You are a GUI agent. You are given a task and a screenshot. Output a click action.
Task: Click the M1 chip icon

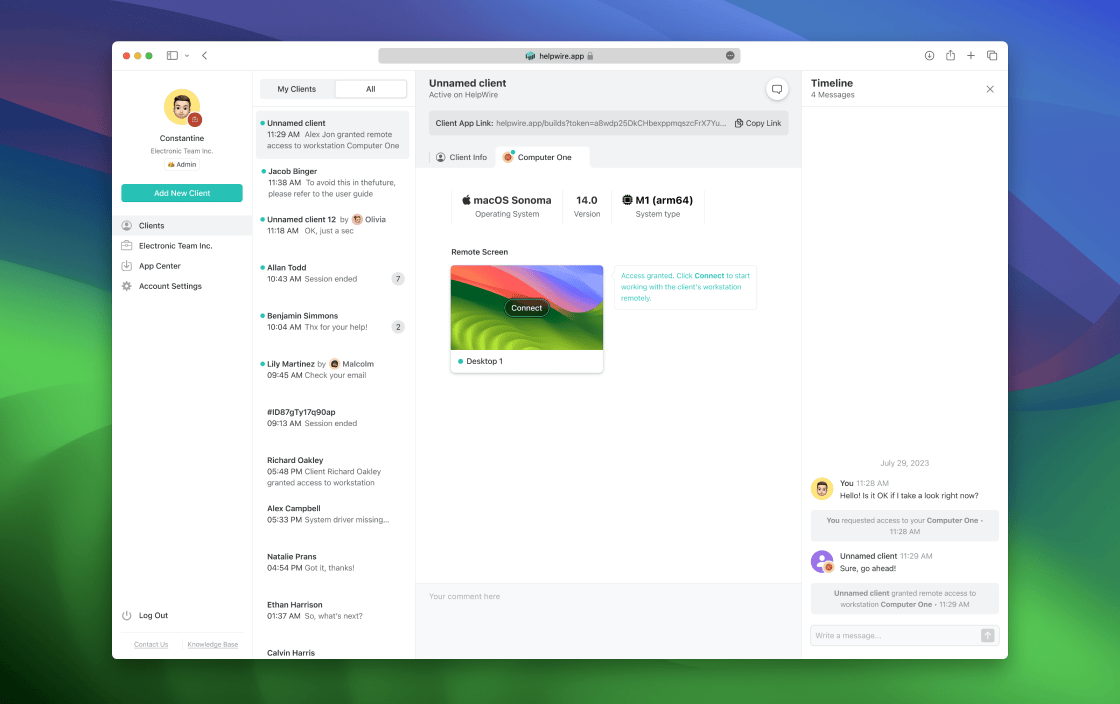pyautogui.click(x=627, y=200)
